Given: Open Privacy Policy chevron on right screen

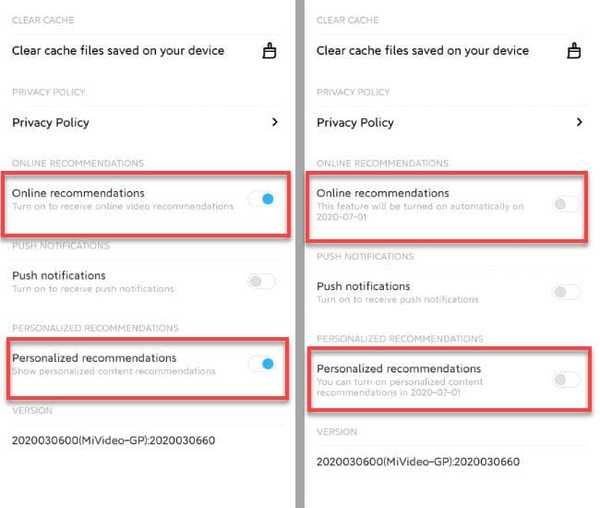Looking at the screenshot, I should coord(579,122).
